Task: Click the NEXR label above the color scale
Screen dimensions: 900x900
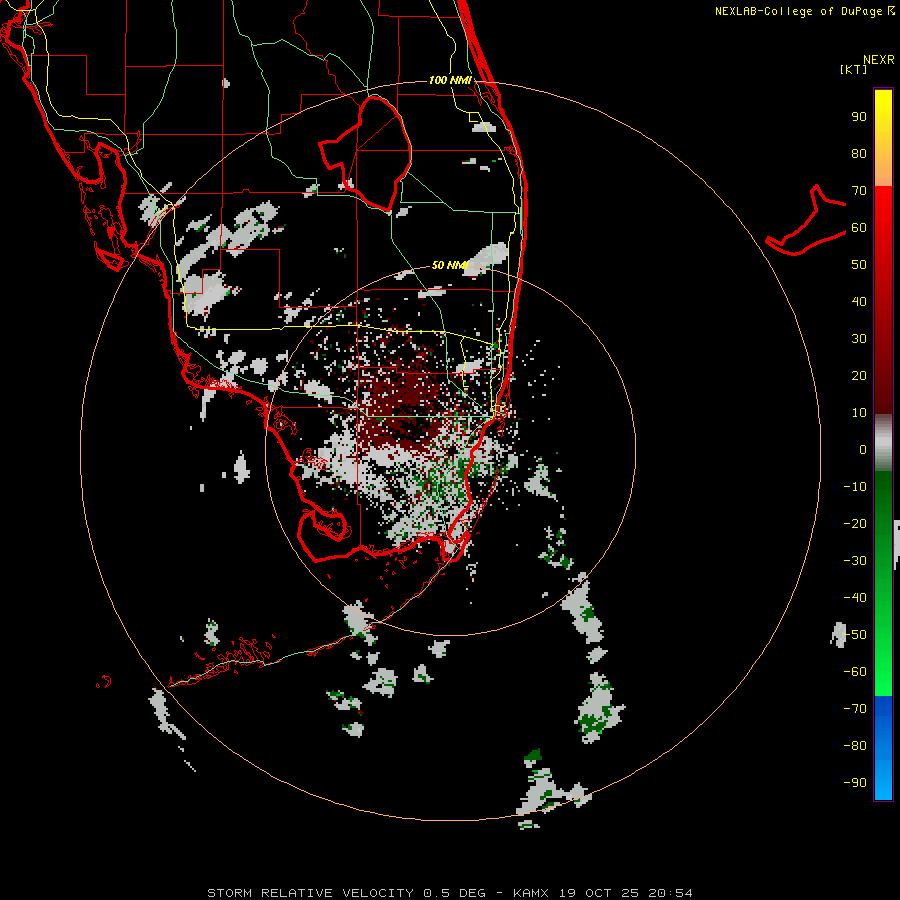Action: 879,60
